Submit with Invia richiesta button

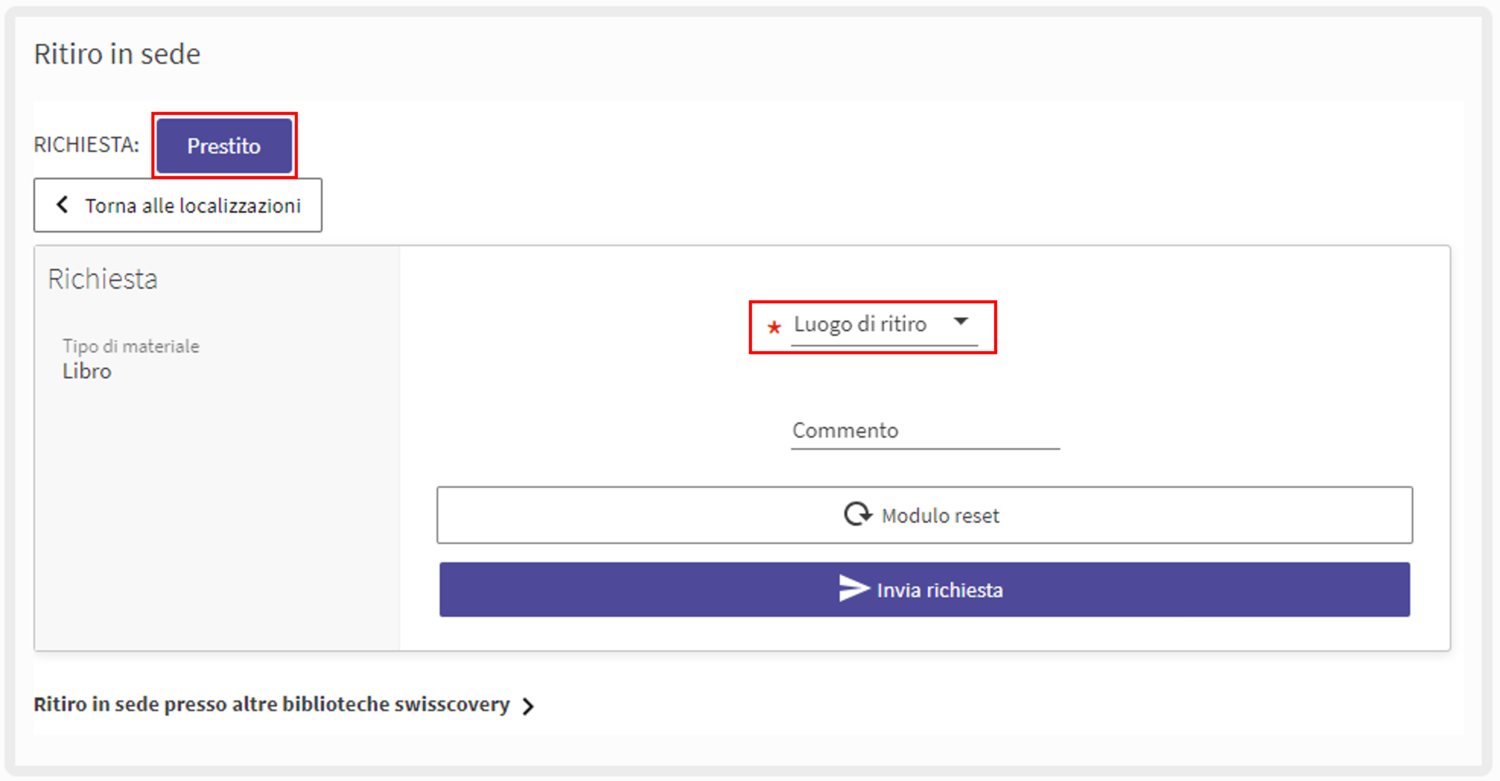(924, 589)
